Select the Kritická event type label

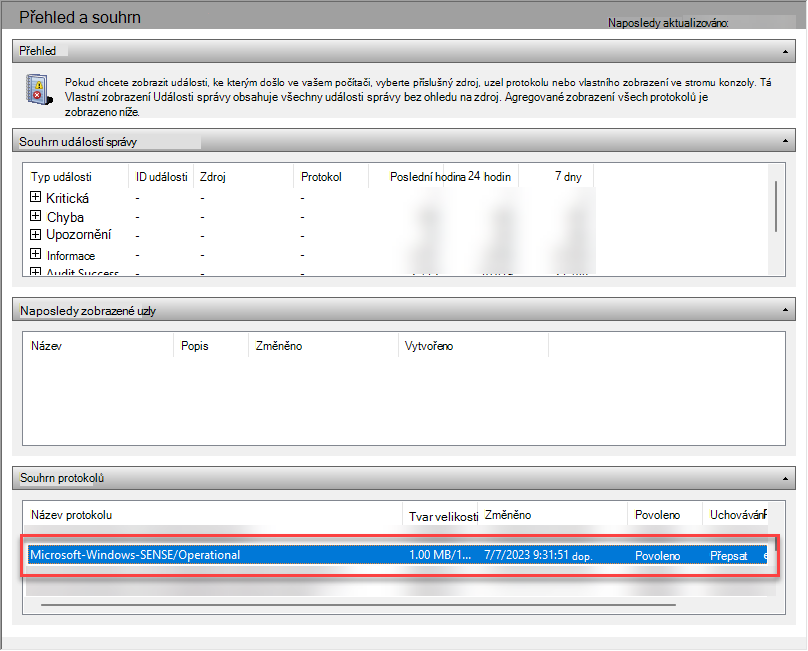pyautogui.click(x=68, y=198)
